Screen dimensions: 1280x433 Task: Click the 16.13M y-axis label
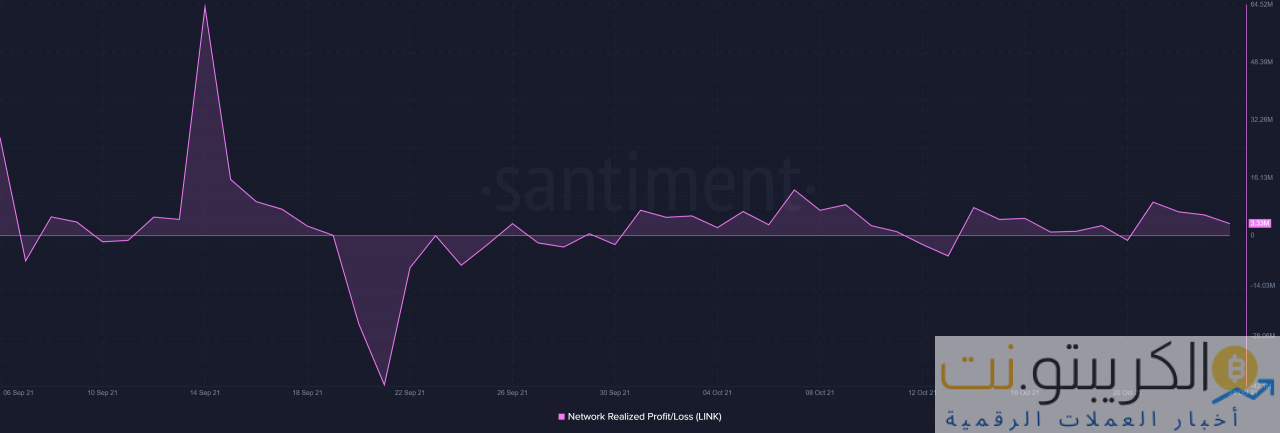tap(1261, 177)
